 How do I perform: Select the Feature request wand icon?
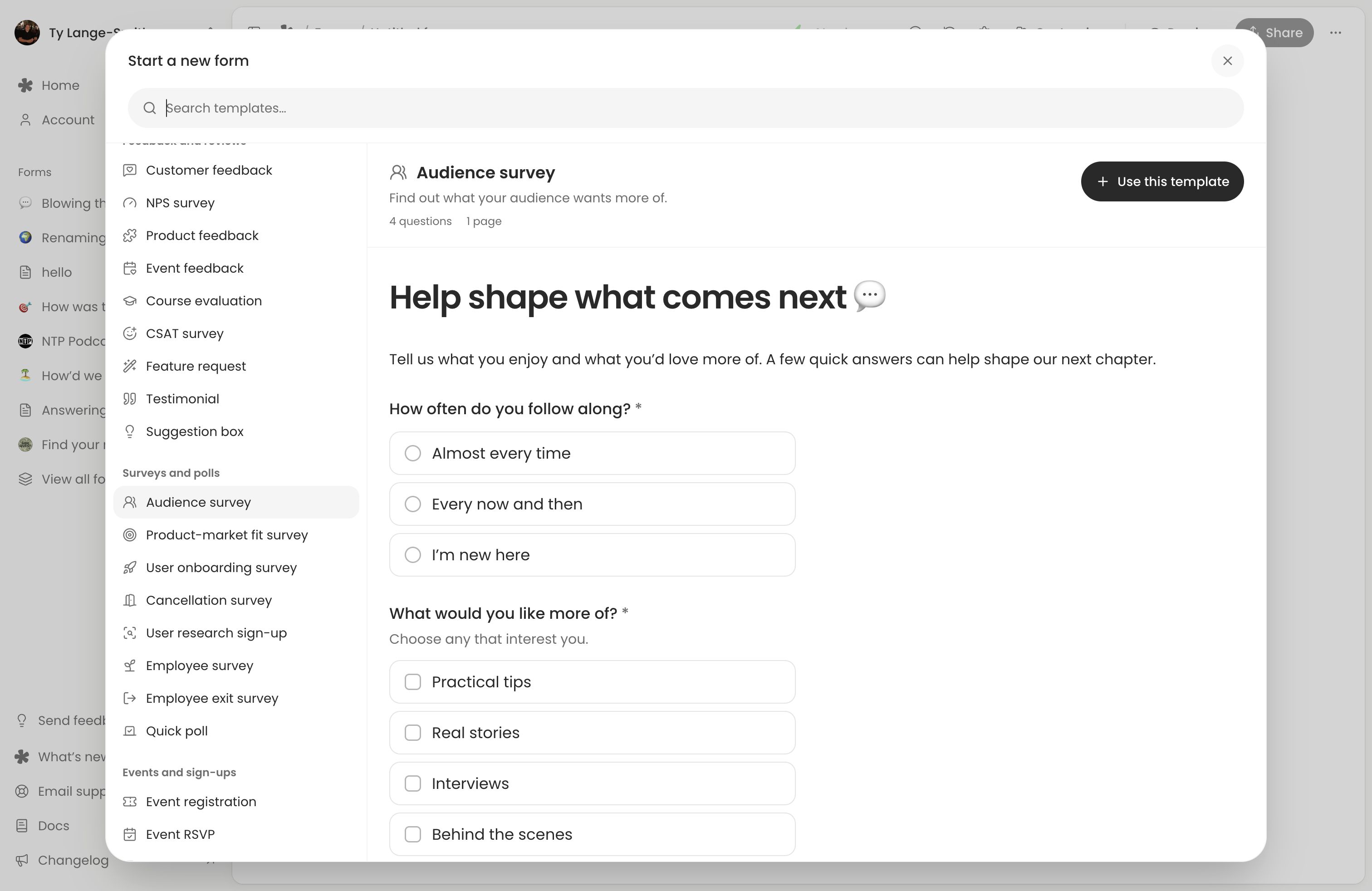point(130,367)
